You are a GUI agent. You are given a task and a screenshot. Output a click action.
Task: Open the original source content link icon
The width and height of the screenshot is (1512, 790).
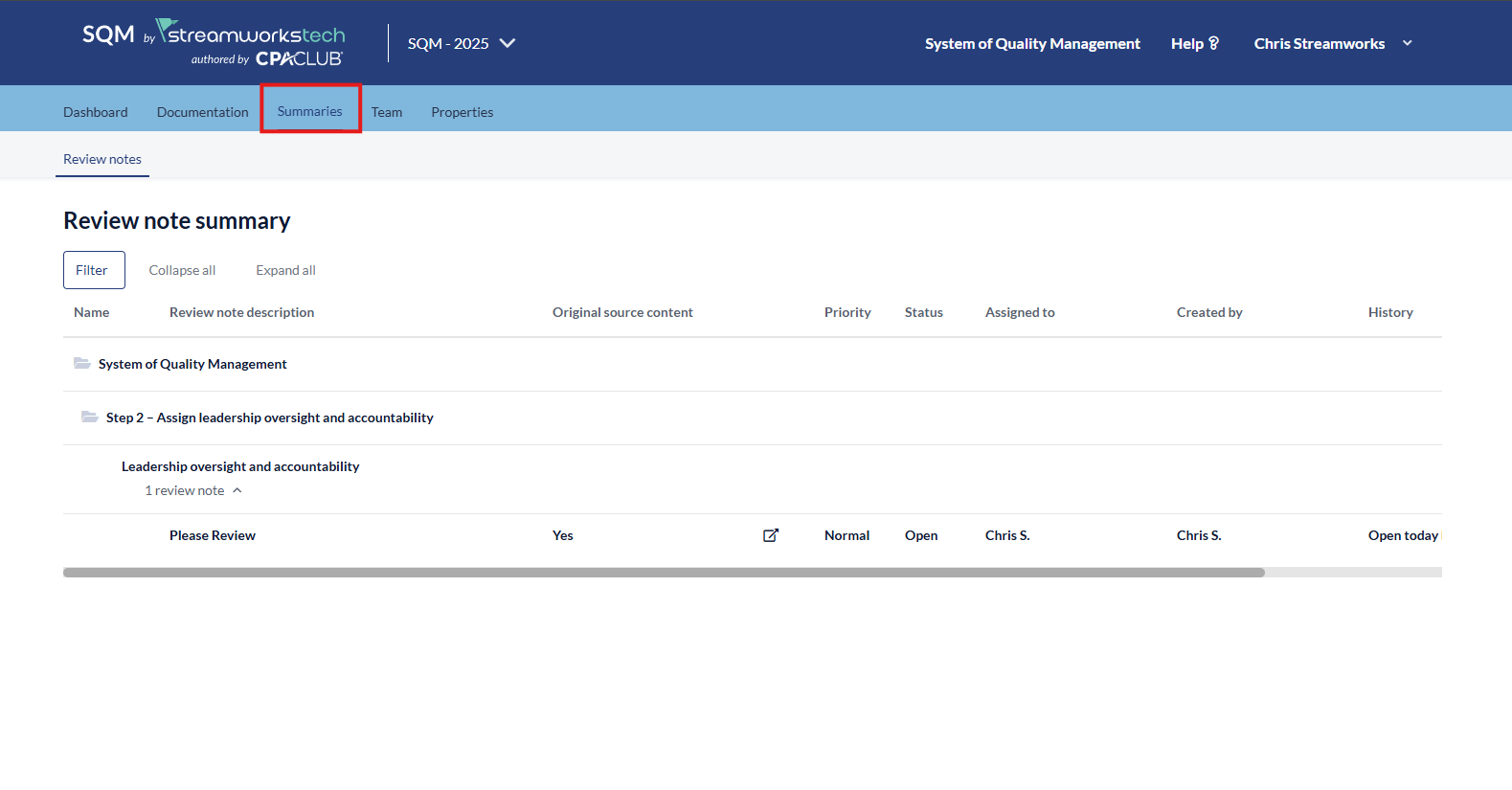pos(770,535)
